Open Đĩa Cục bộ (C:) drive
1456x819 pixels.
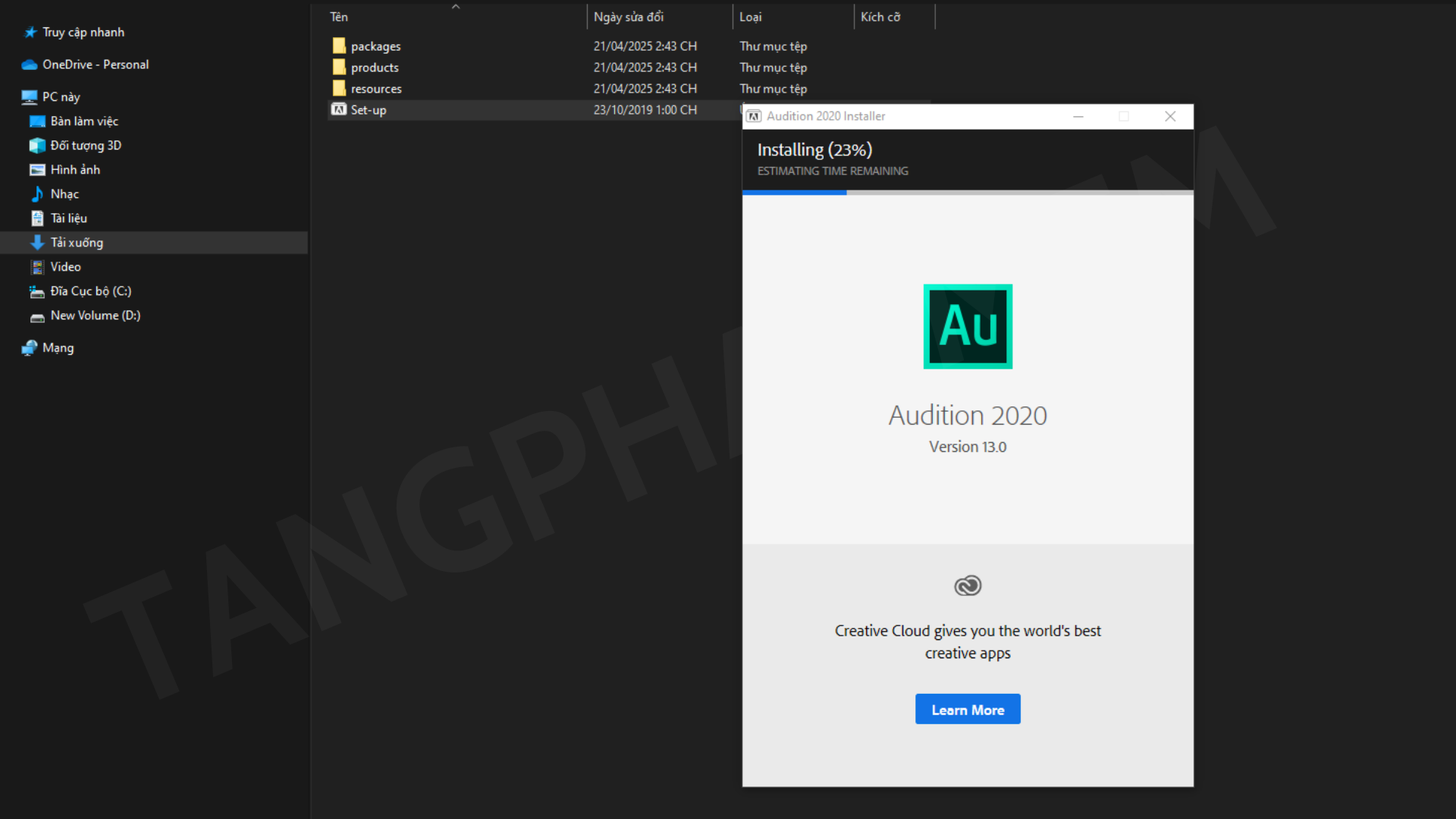[91, 291]
